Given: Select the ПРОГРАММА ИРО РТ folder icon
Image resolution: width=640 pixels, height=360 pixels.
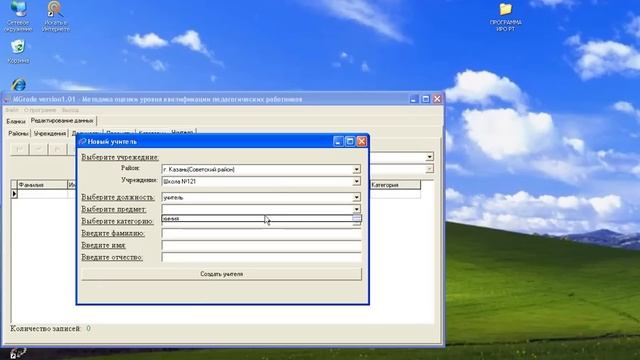Looking at the screenshot, I should (x=505, y=17).
